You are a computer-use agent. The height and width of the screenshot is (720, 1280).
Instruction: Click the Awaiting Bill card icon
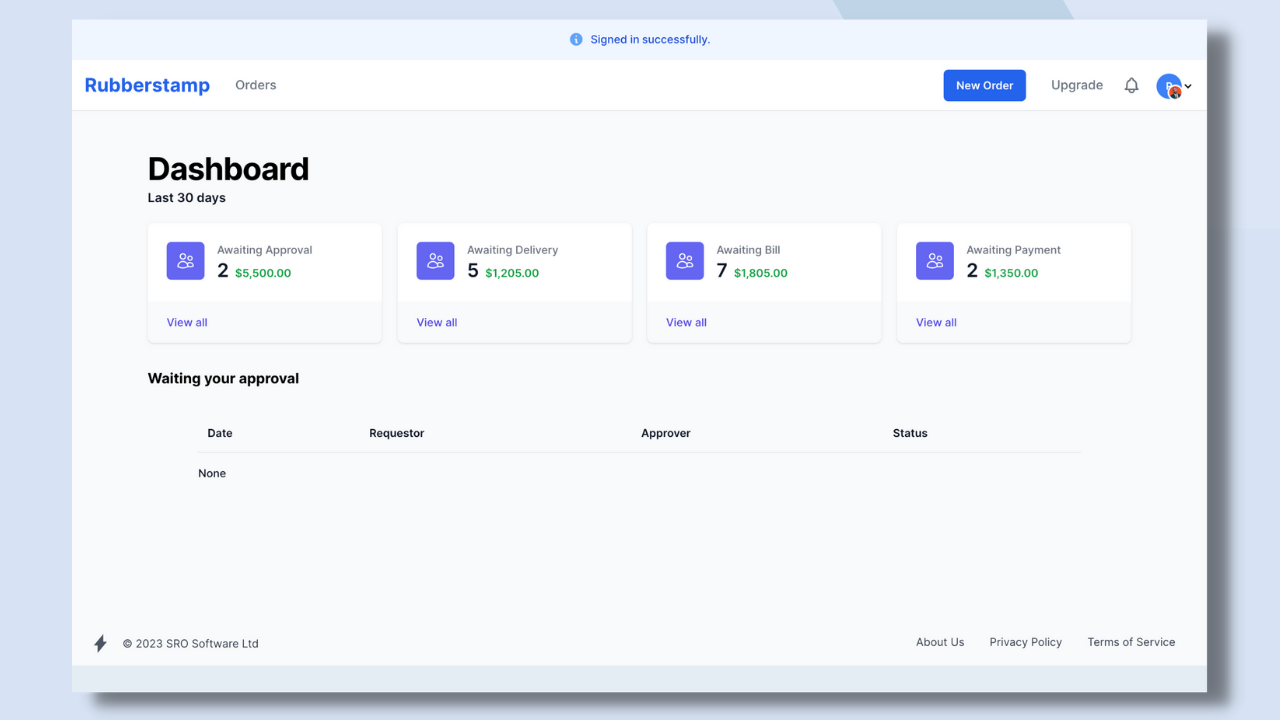pos(685,261)
